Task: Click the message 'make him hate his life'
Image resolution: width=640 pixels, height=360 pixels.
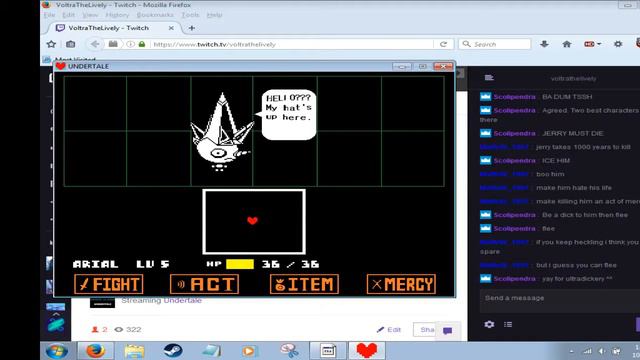Action: click(x=573, y=188)
